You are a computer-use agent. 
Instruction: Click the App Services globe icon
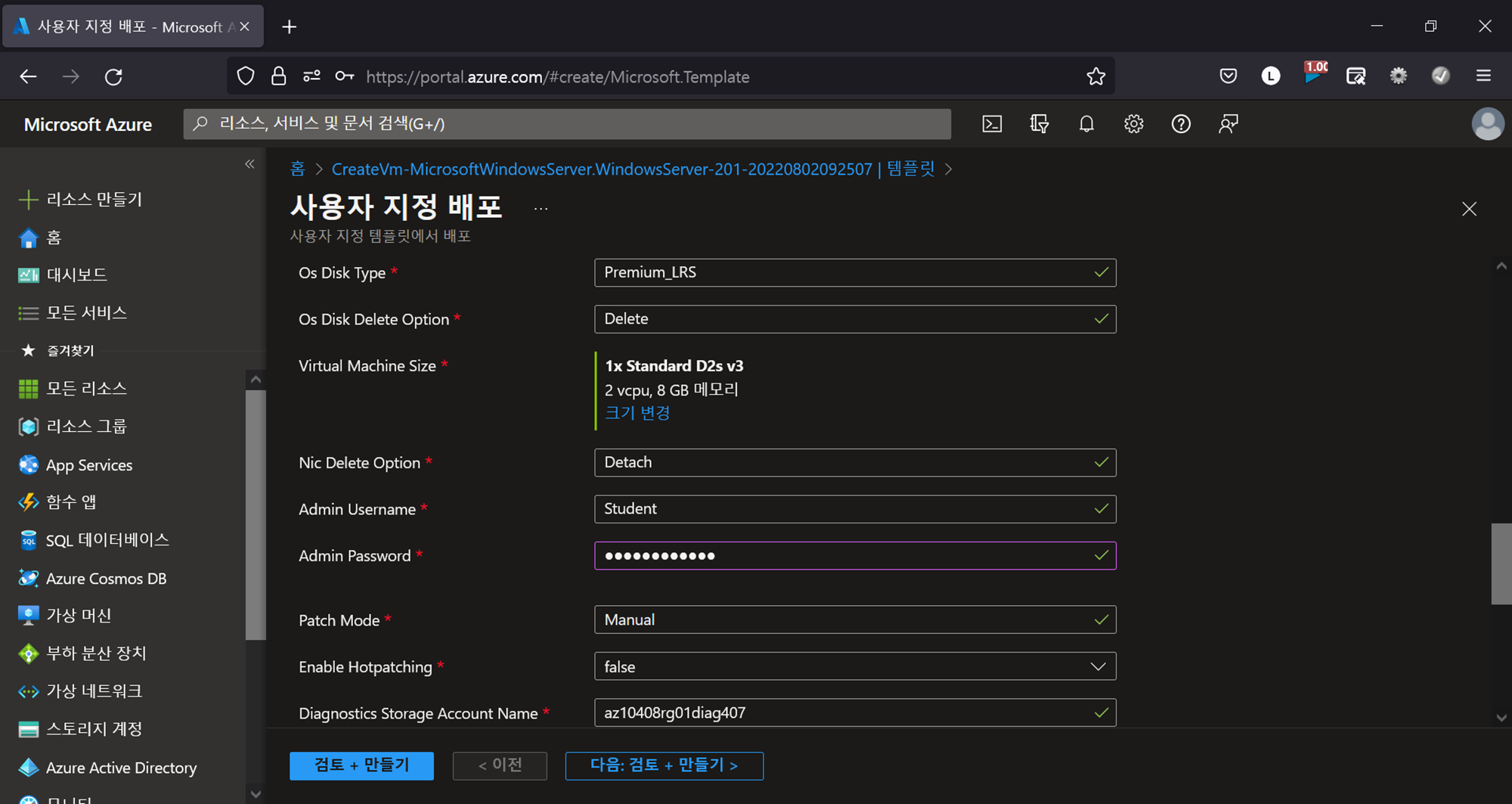[28, 464]
